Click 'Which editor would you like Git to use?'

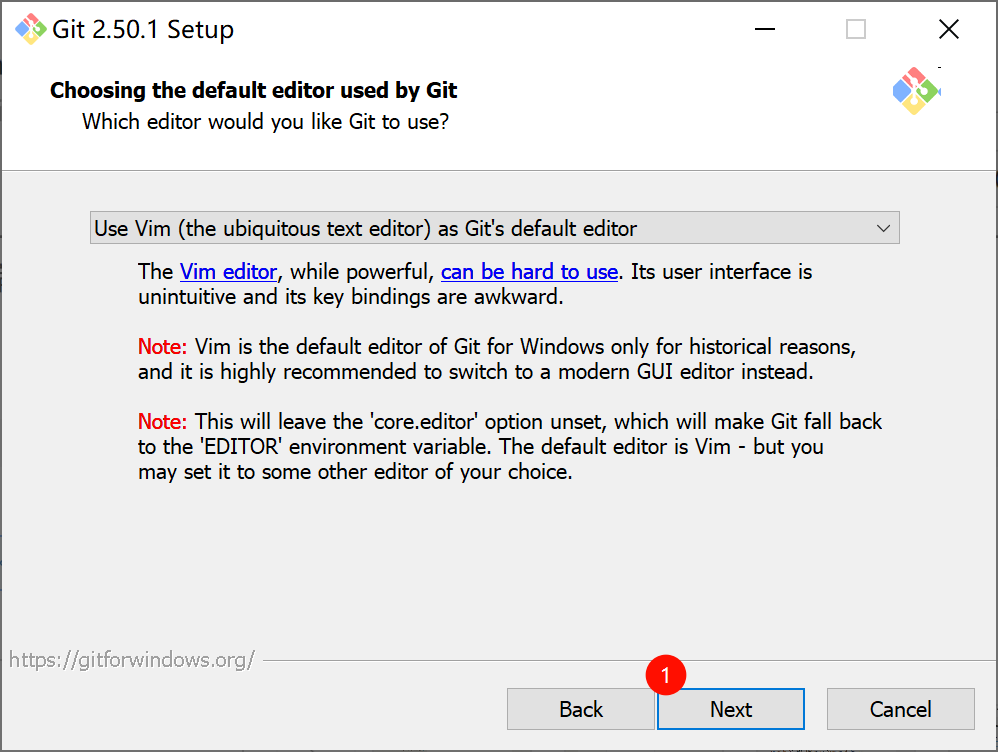coord(265,122)
